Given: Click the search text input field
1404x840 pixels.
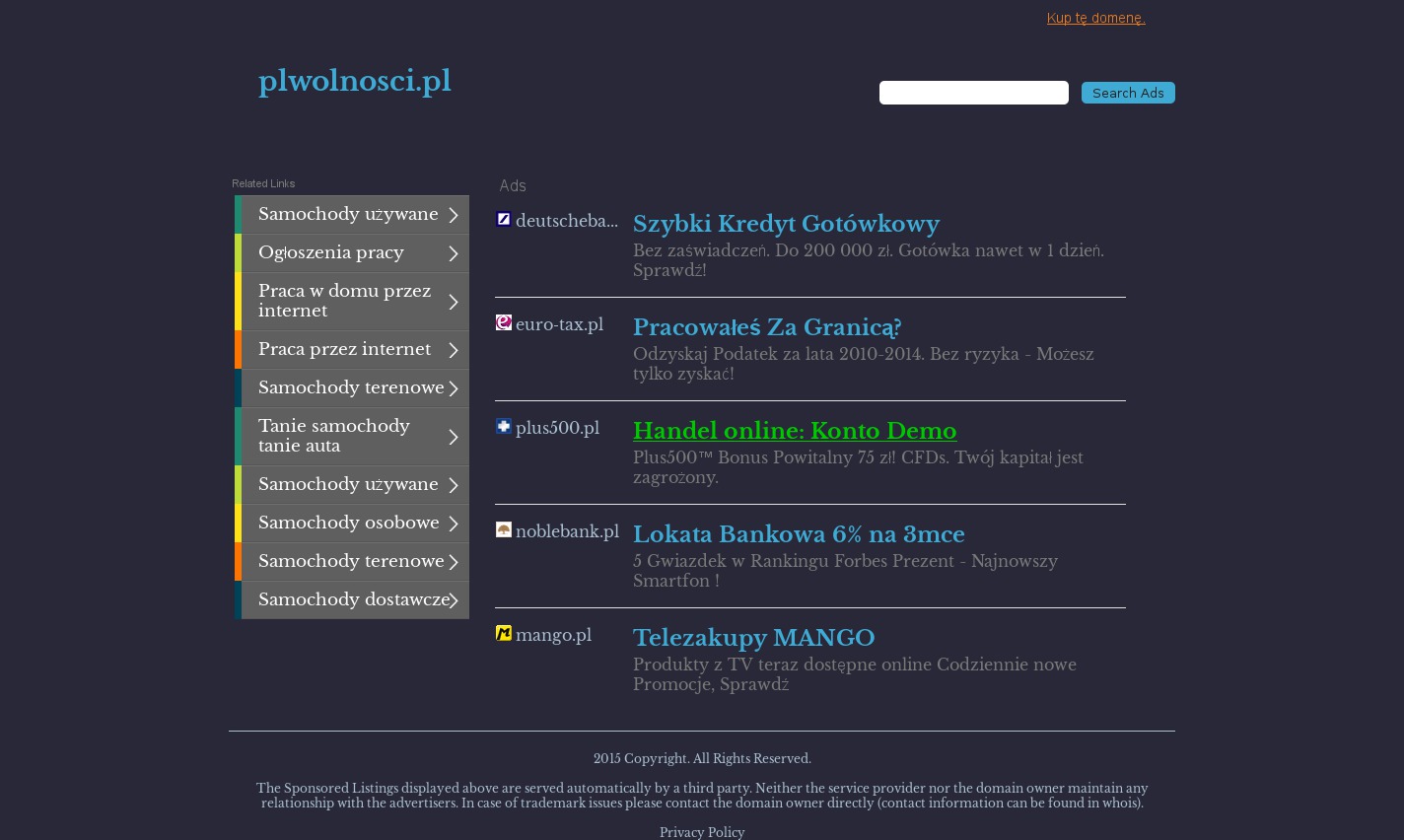Looking at the screenshot, I should [973, 93].
